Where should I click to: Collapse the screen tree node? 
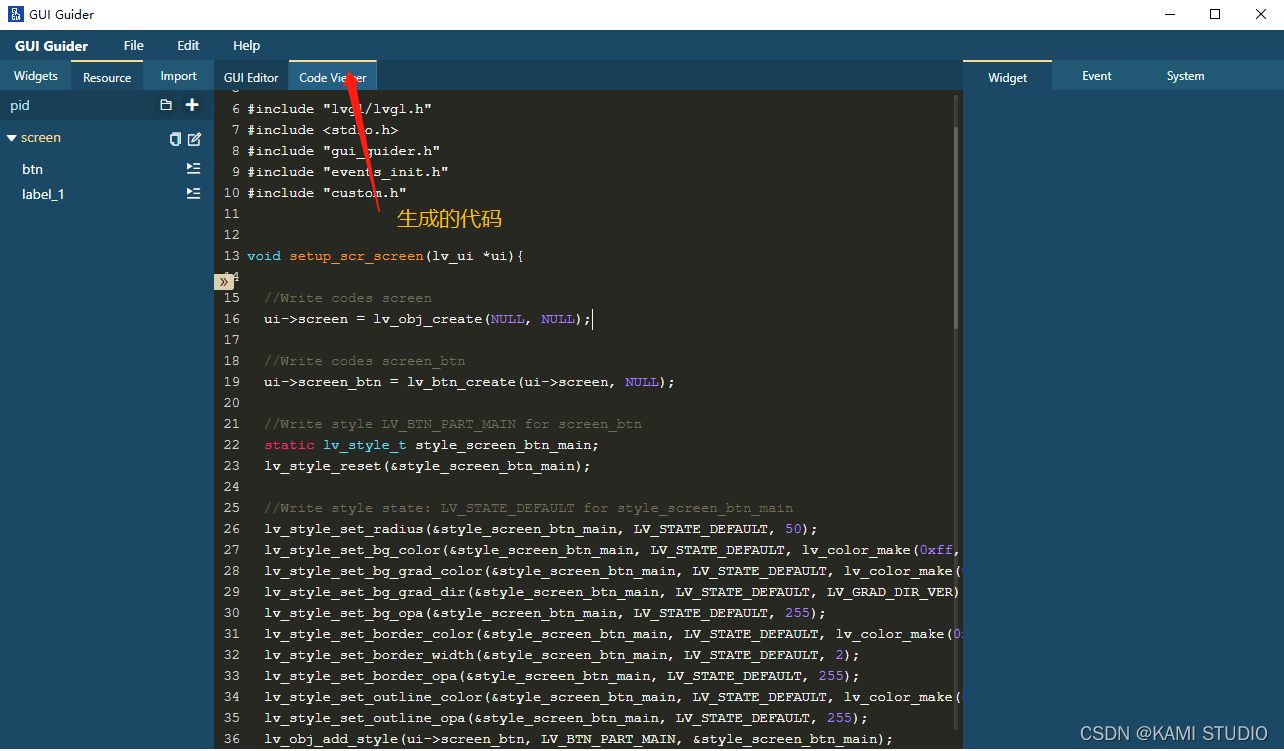click(x=12, y=138)
